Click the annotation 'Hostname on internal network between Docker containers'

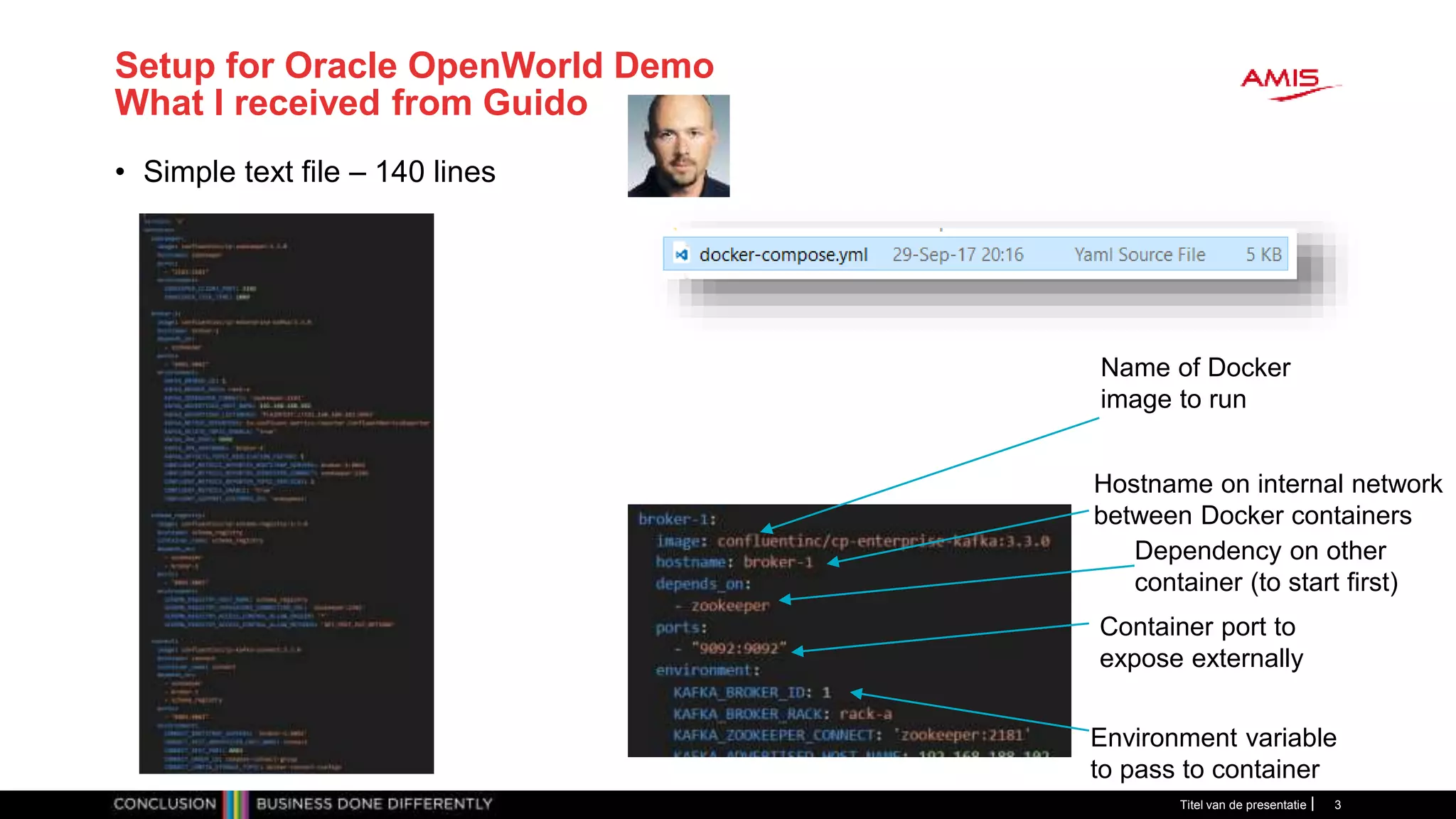tap(1268, 500)
